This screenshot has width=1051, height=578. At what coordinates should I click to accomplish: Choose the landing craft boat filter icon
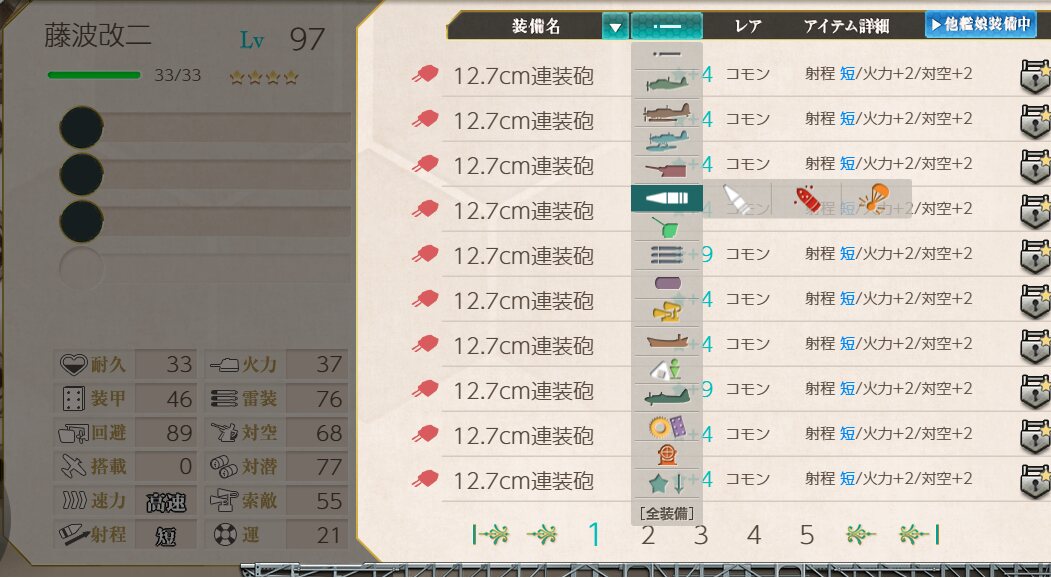(666, 341)
